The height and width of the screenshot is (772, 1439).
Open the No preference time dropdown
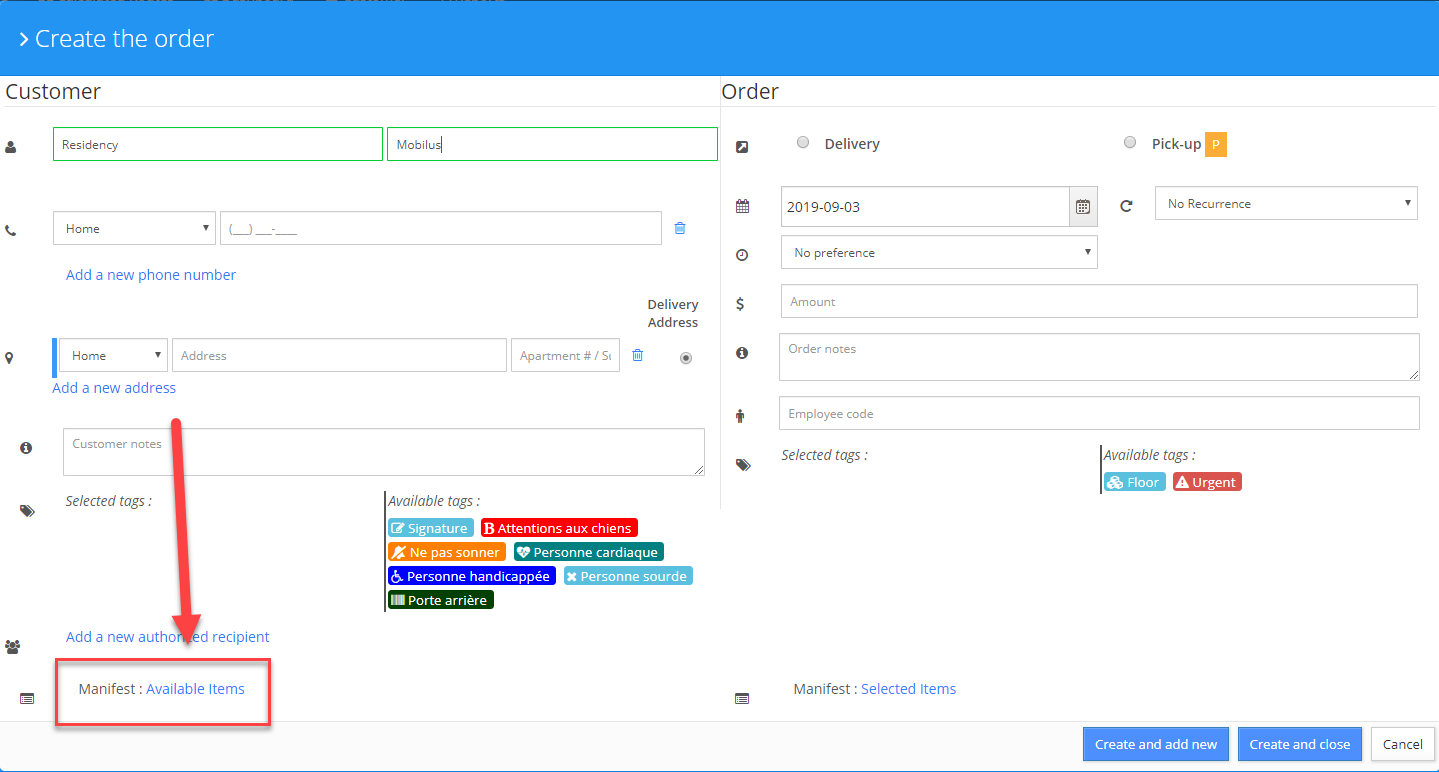point(939,252)
